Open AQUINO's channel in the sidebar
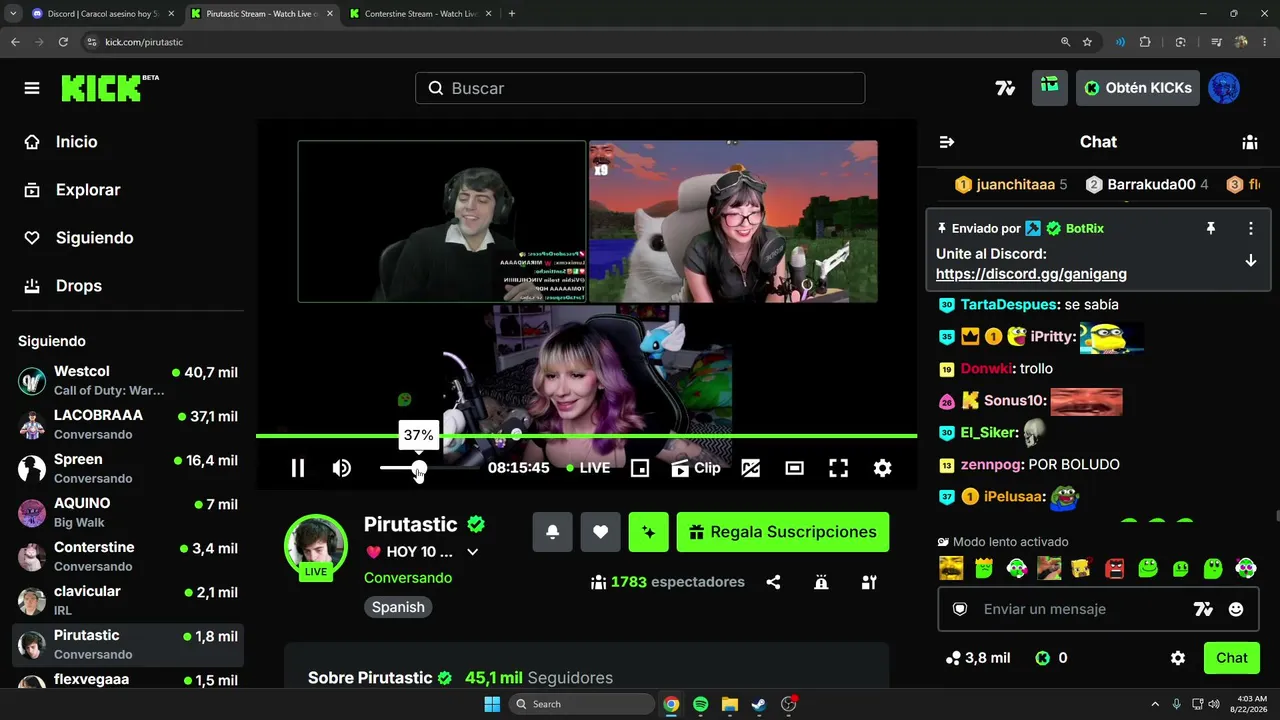 pos(127,513)
